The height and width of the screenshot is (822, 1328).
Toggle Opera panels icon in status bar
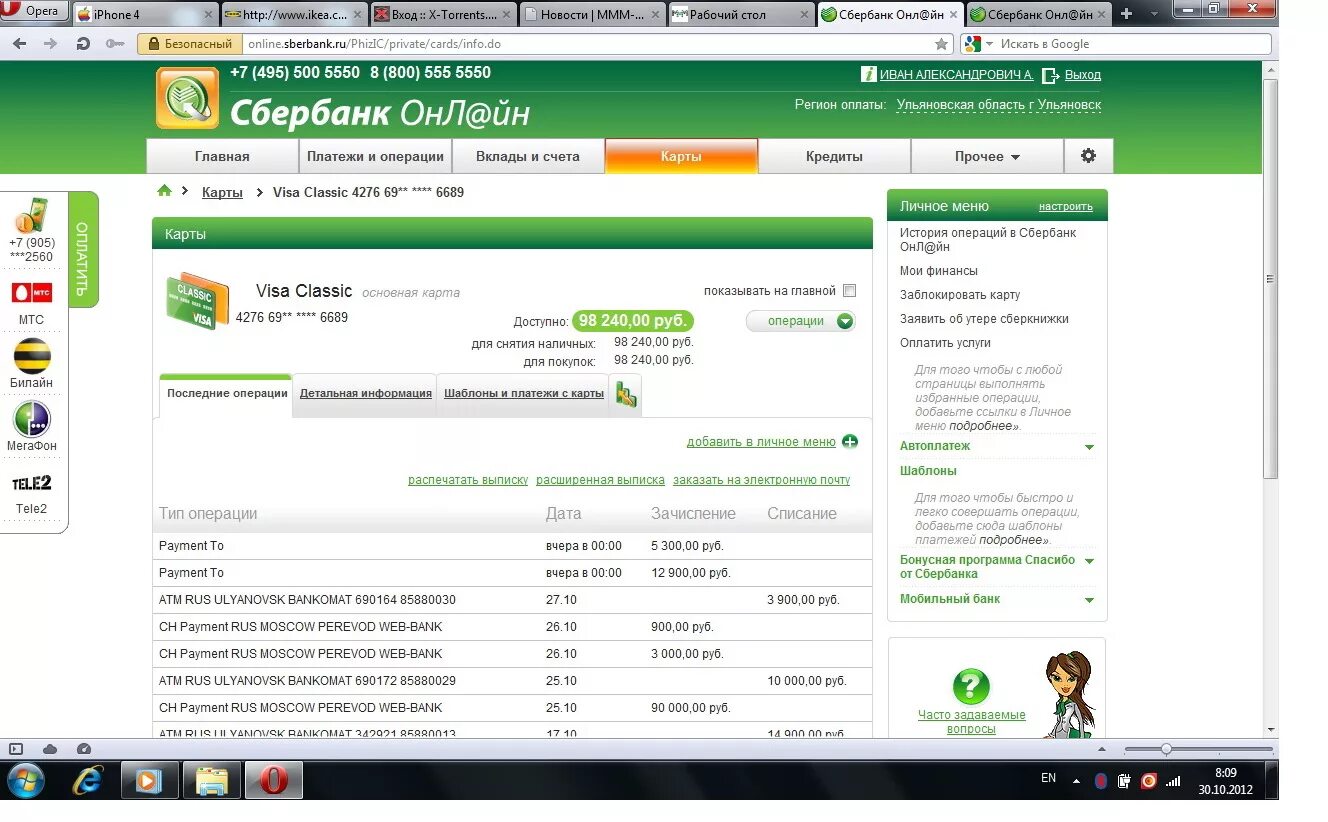[16, 749]
